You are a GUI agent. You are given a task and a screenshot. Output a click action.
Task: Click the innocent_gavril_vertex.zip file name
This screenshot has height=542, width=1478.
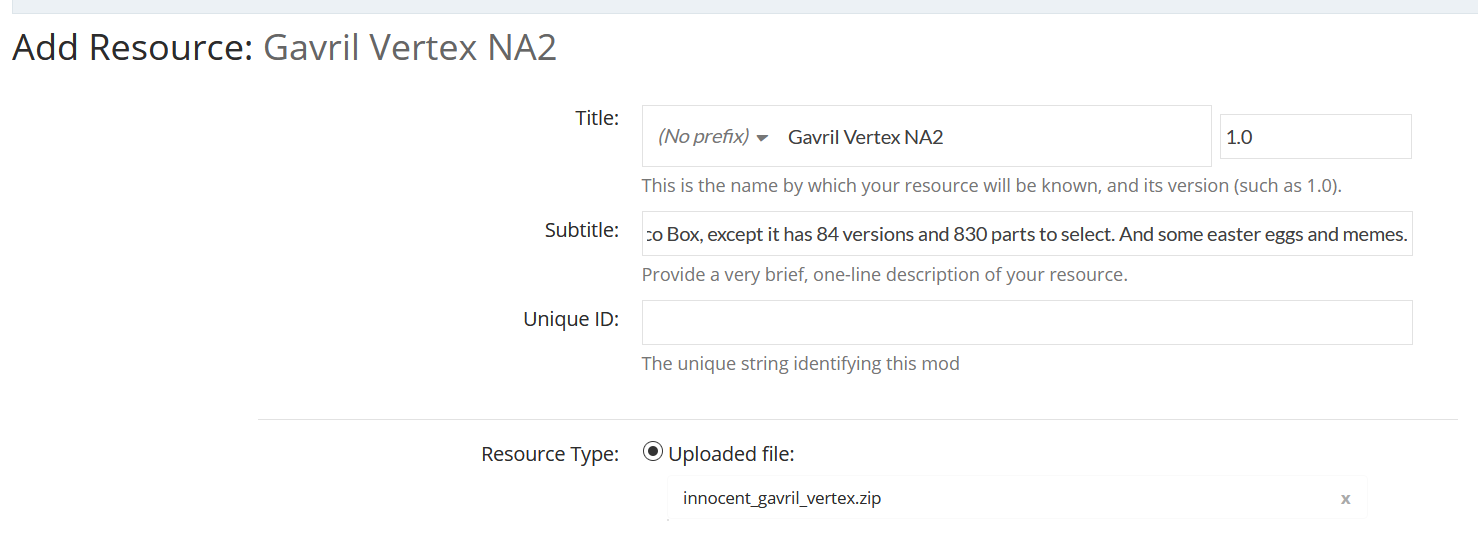782,498
